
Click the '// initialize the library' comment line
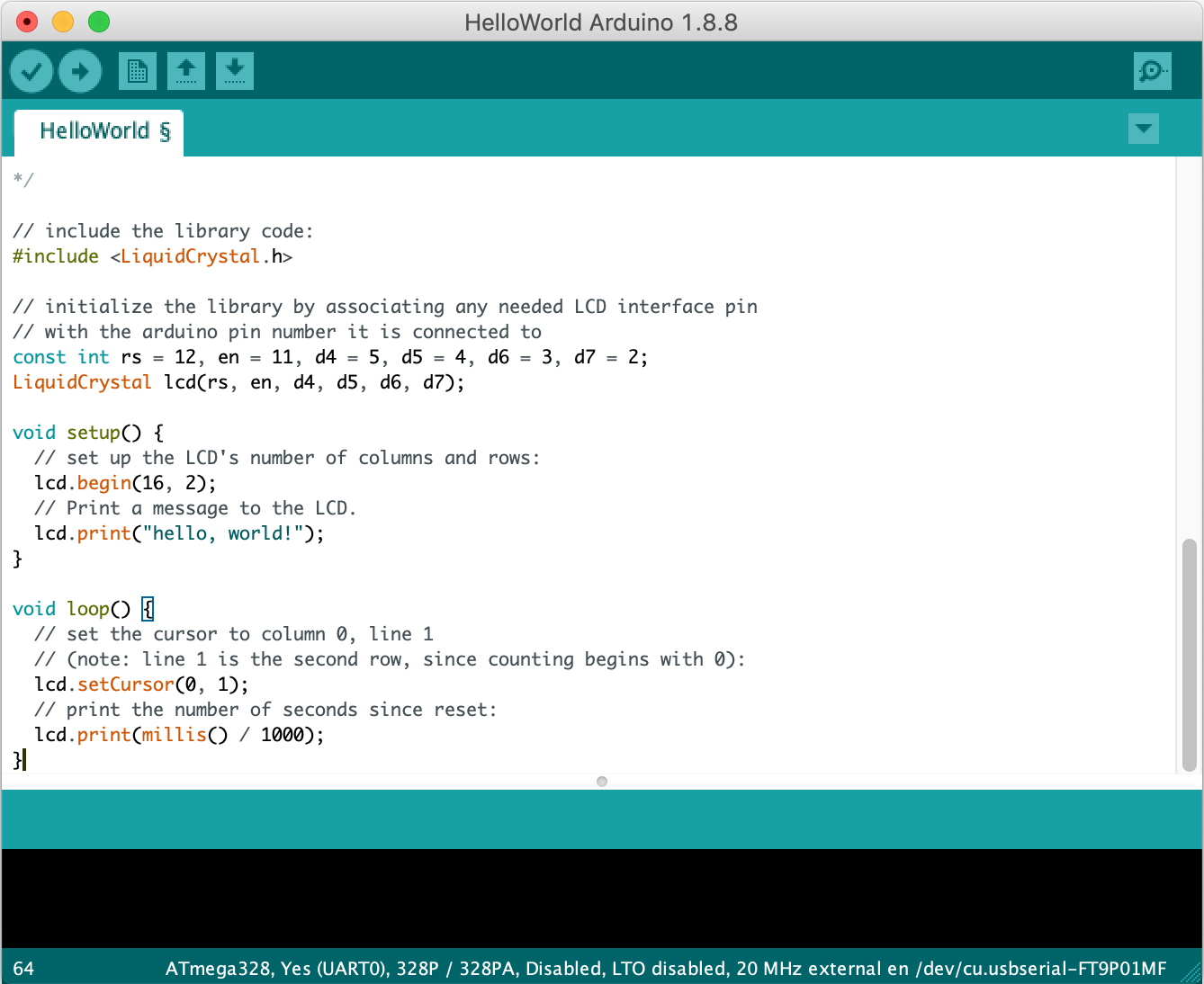pos(385,307)
